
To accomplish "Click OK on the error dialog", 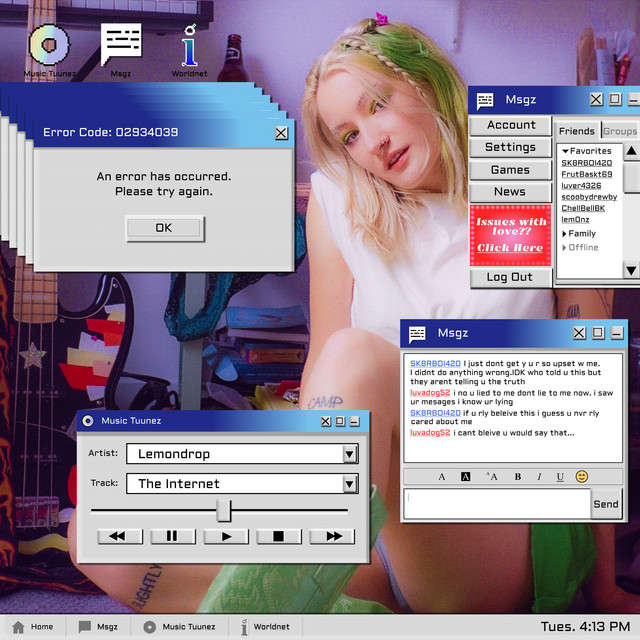I will [164, 228].
